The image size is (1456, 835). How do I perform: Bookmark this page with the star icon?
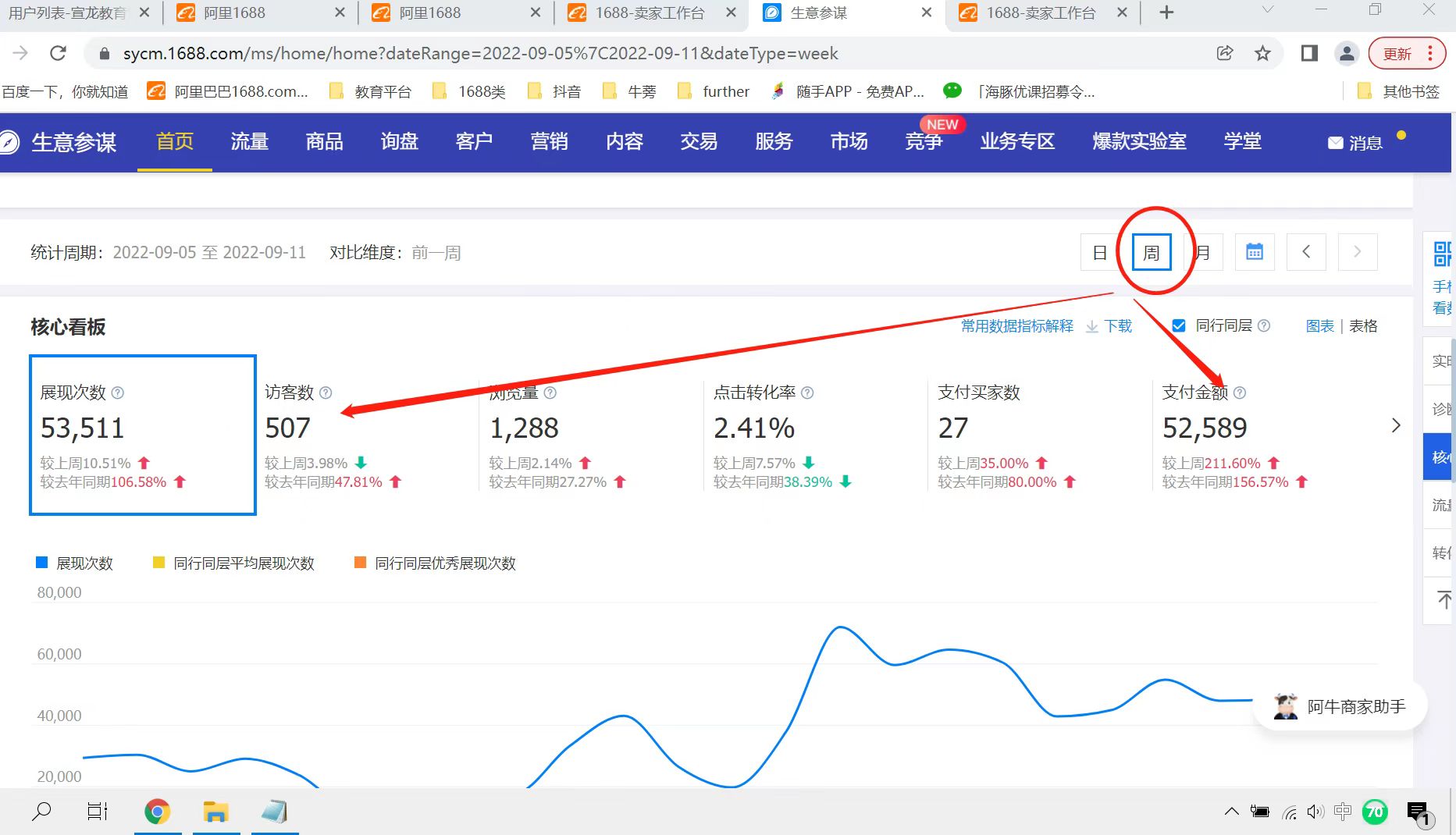(1262, 53)
